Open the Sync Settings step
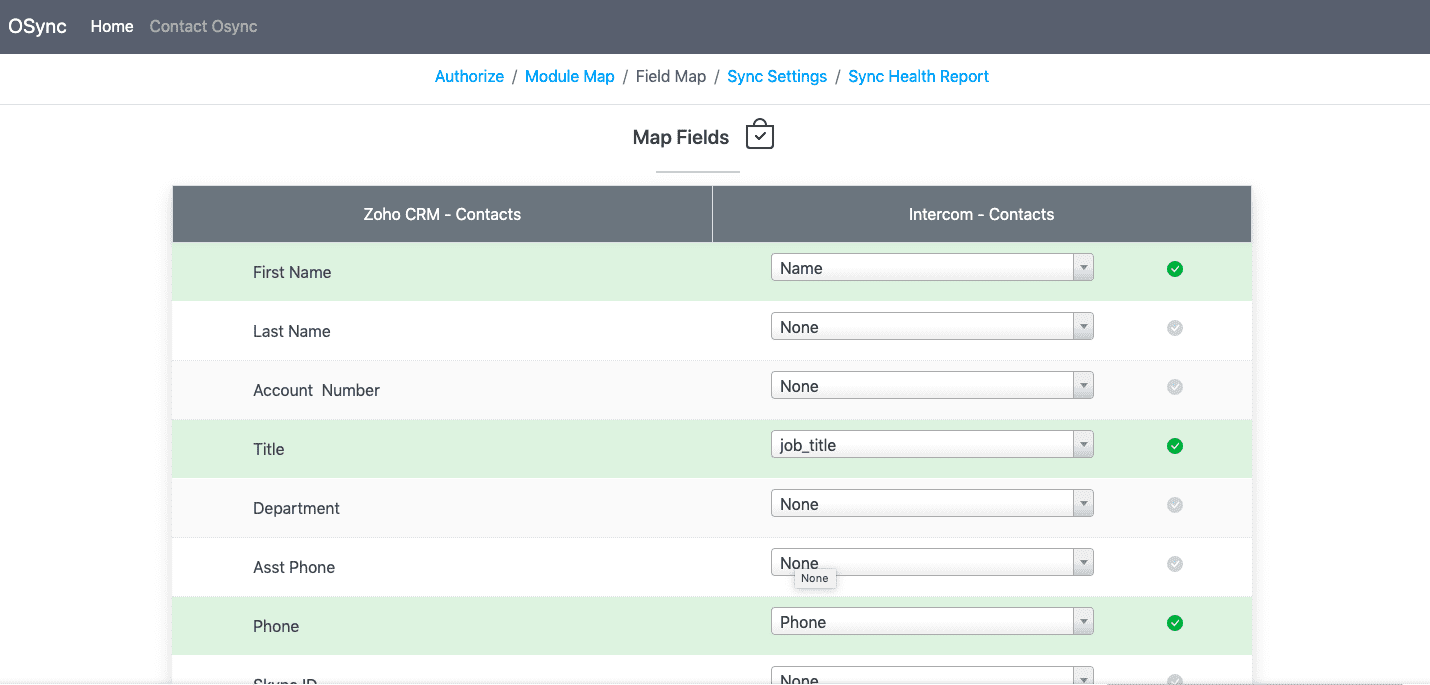Screen dimensions: 1430x685 click(777, 77)
